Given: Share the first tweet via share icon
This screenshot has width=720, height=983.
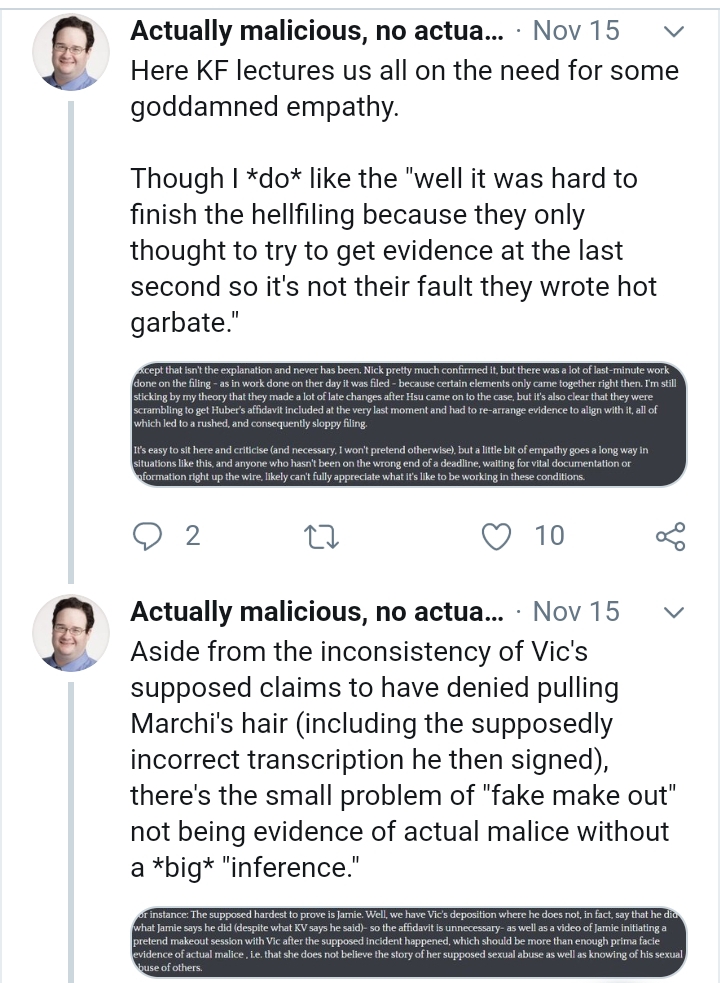Looking at the screenshot, I should click(x=670, y=537).
